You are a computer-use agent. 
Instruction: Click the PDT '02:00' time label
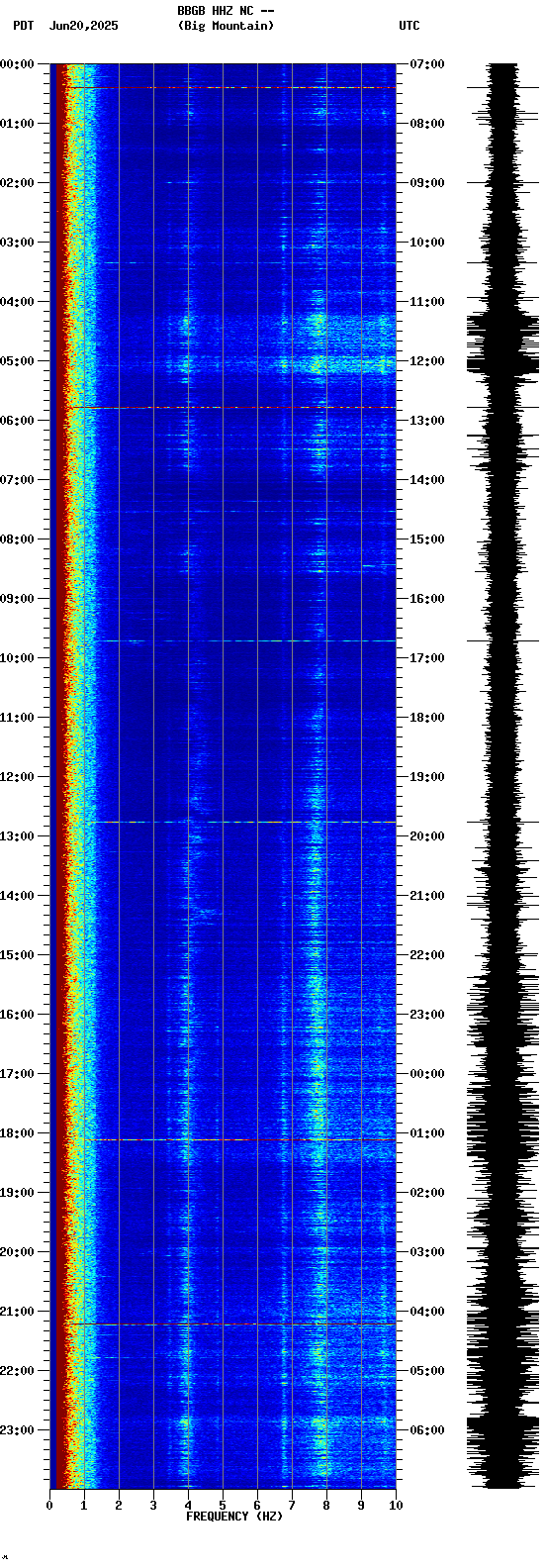click(17, 183)
